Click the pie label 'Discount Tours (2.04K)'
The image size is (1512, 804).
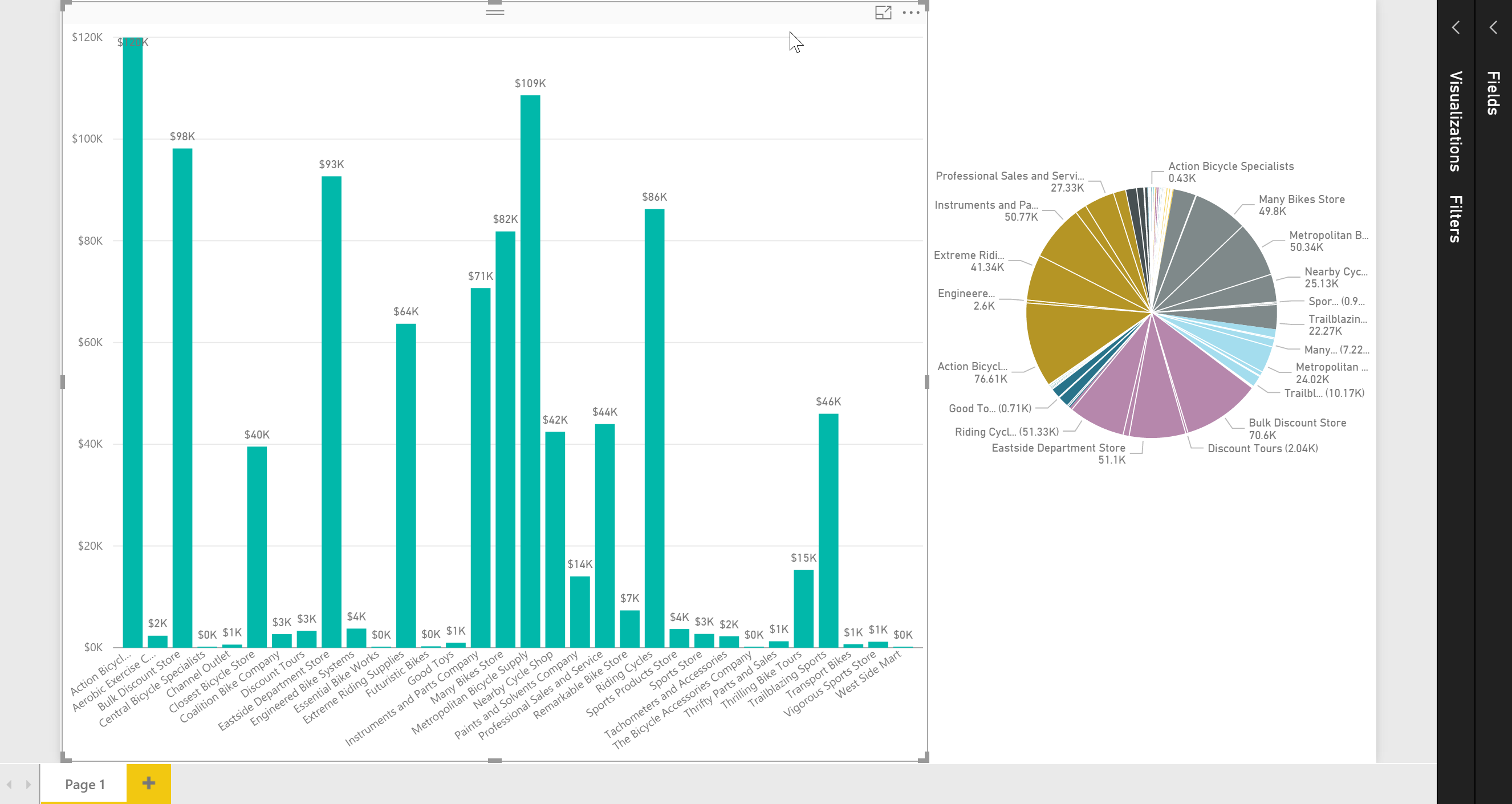click(1262, 448)
